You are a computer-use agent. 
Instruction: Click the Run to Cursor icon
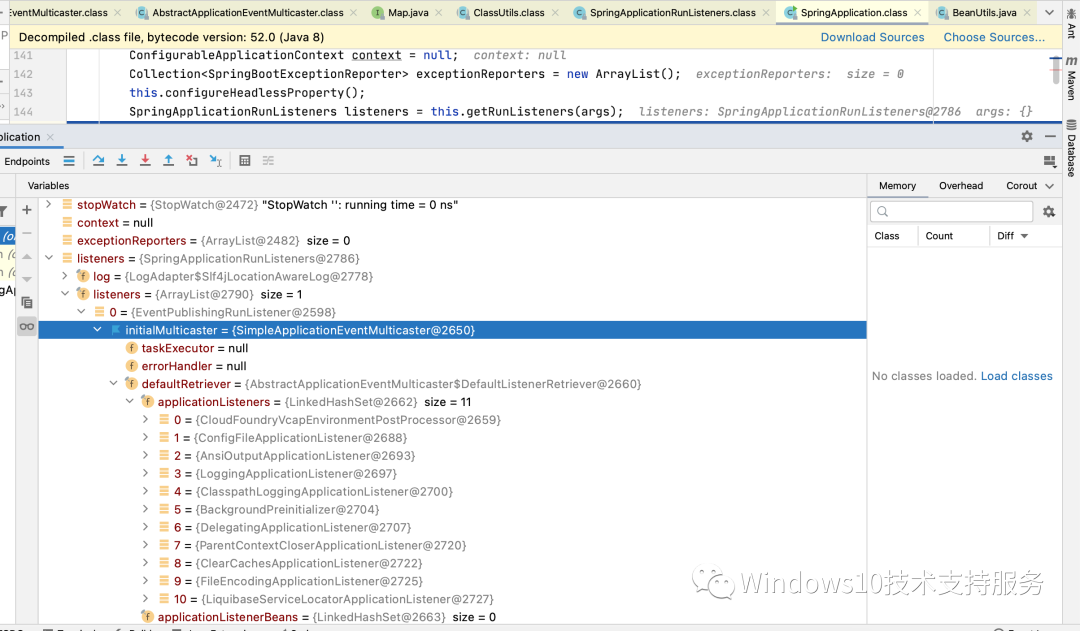(x=216, y=161)
